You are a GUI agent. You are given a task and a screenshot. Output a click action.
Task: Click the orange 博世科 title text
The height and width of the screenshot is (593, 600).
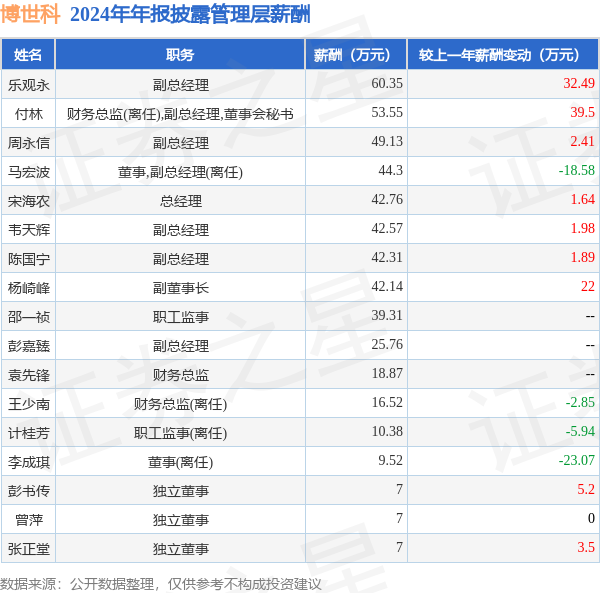[30, 14]
